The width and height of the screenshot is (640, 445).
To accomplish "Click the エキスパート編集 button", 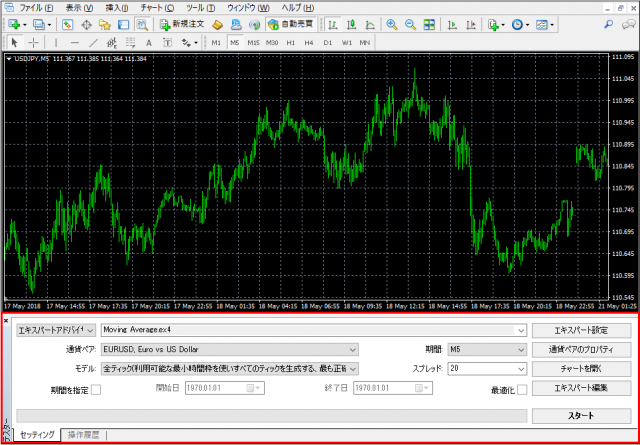I will point(582,388).
